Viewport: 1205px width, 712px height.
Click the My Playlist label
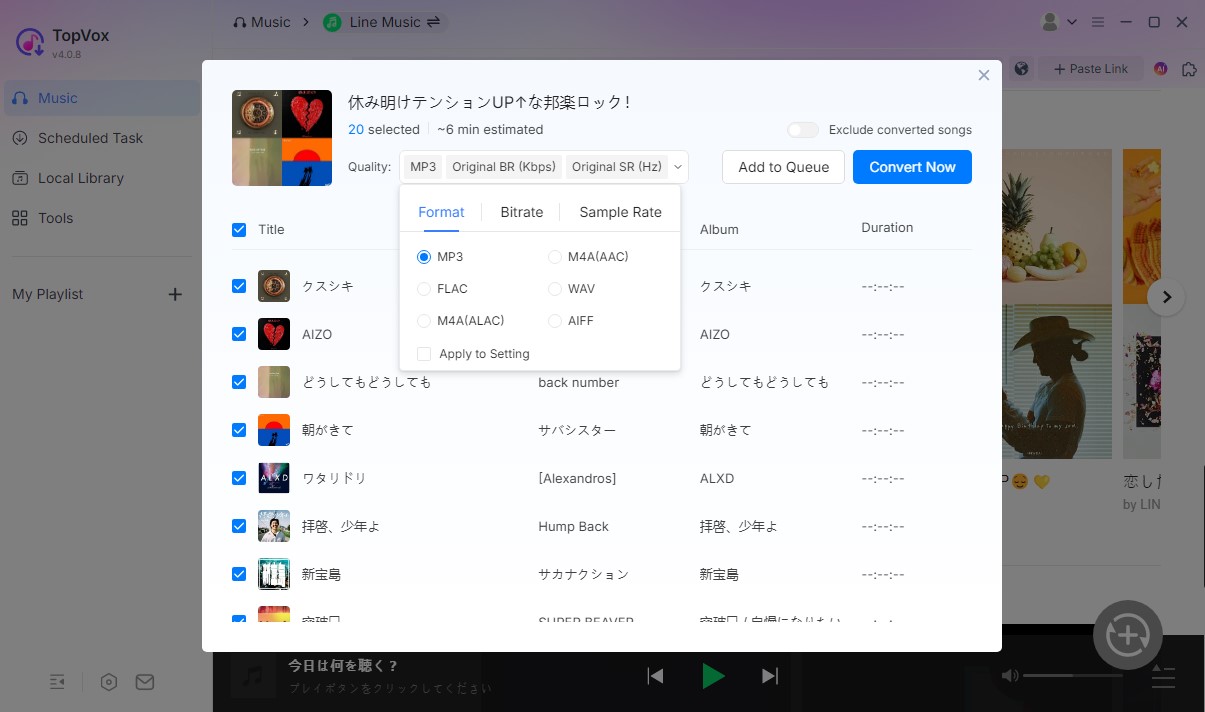click(x=48, y=294)
